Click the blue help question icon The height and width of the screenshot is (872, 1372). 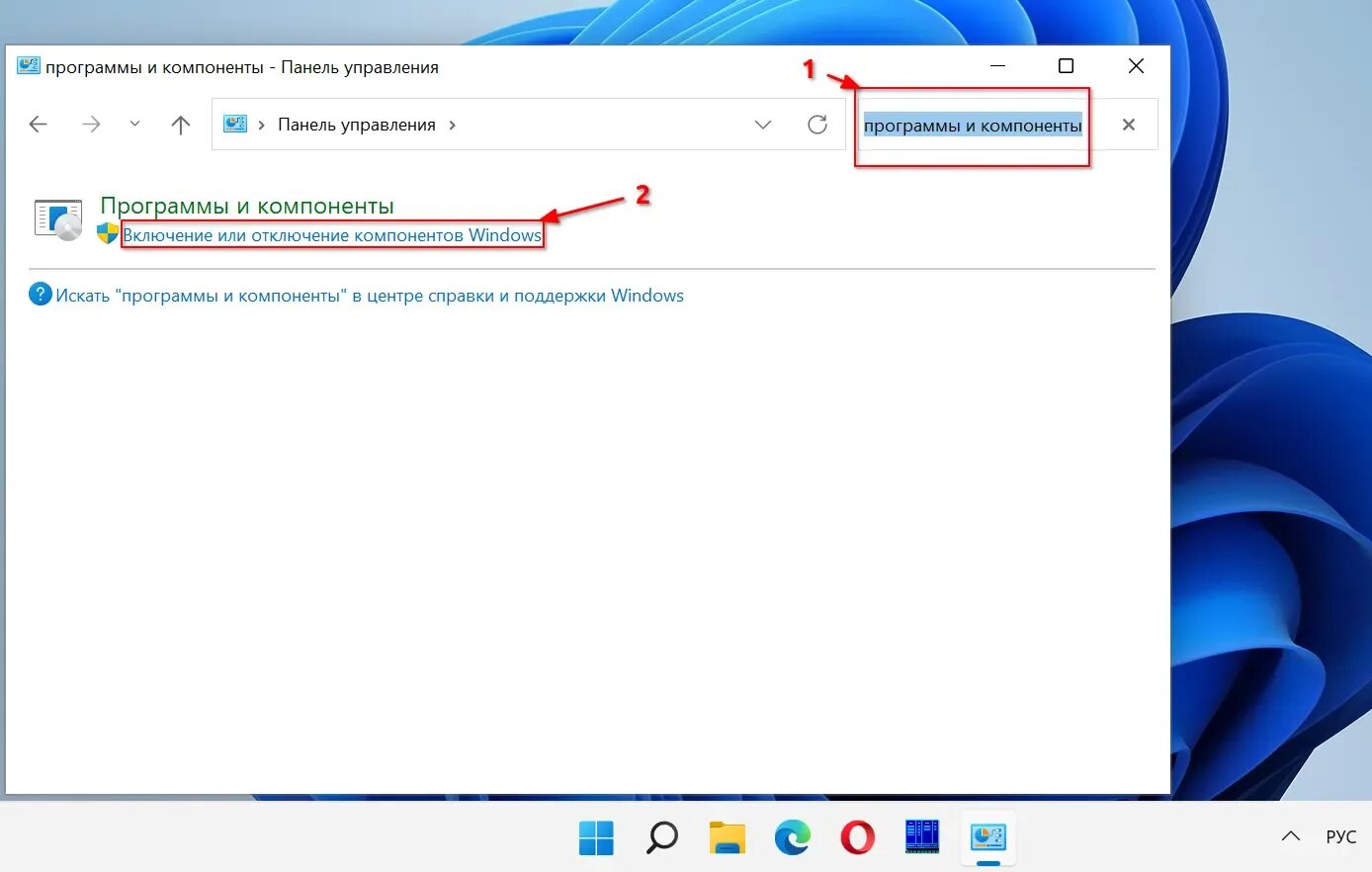pyautogui.click(x=41, y=295)
